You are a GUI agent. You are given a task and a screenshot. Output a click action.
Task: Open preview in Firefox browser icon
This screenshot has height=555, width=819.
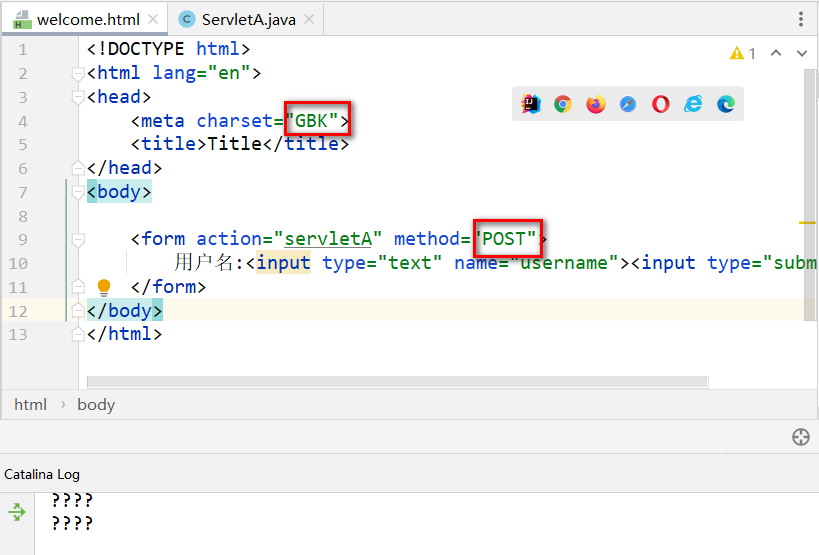596,104
